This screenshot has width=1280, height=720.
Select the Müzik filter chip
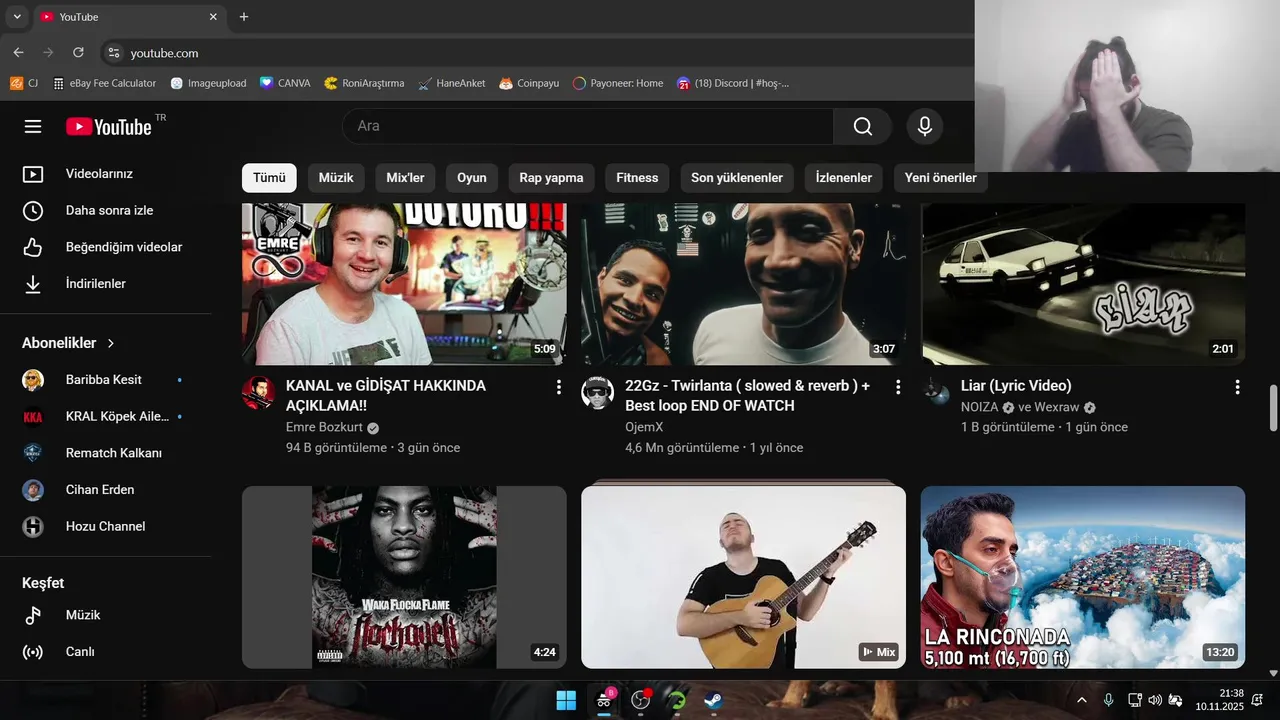pyautogui.click(x=336, y=178)
